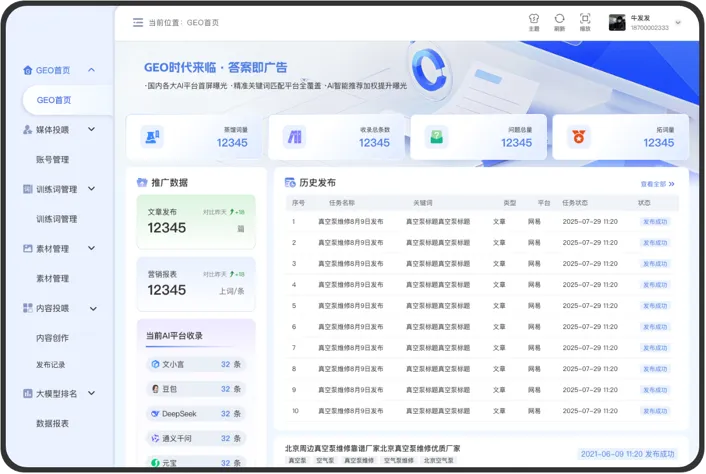Viewport: 706px width, 474px height.
Task: Click the user avatar photo
Action: [617, 23]
